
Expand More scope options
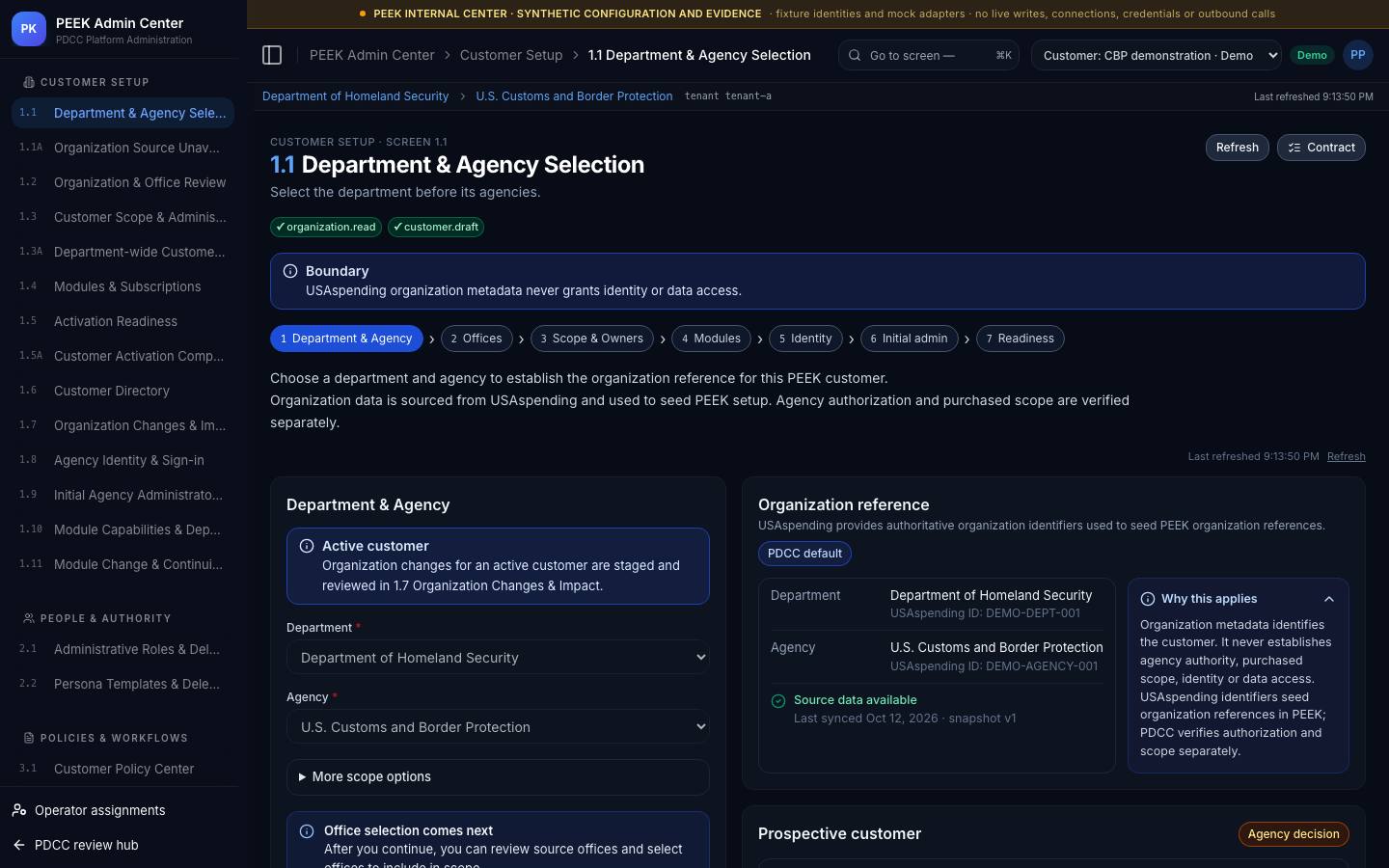point(498,776)
